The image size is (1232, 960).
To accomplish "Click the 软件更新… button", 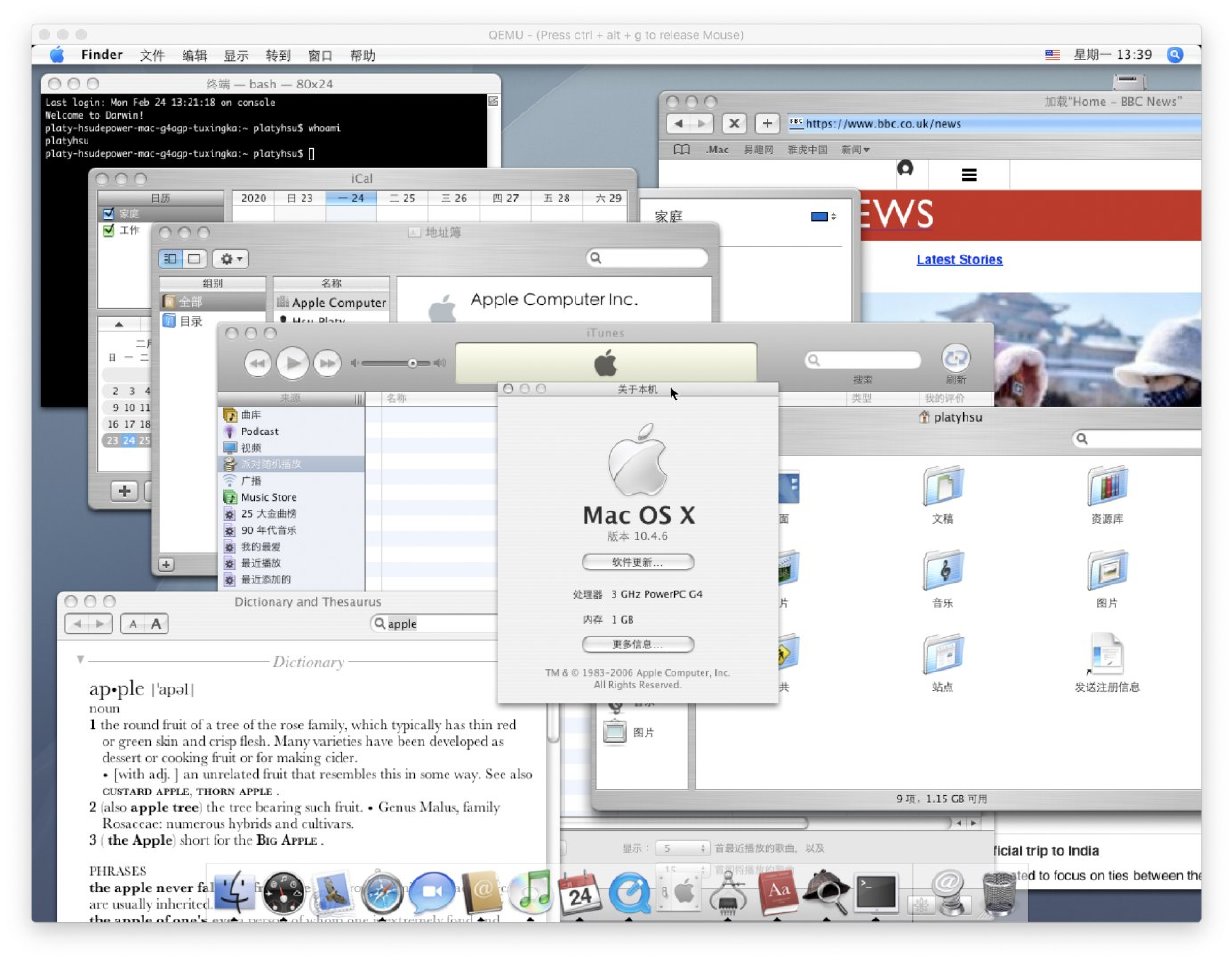I will (x=637, y=562).
